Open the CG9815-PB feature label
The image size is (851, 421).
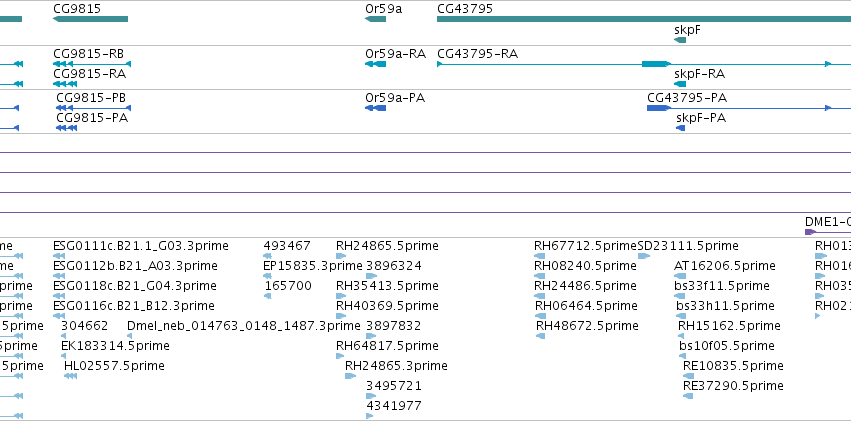coord(91,98)
